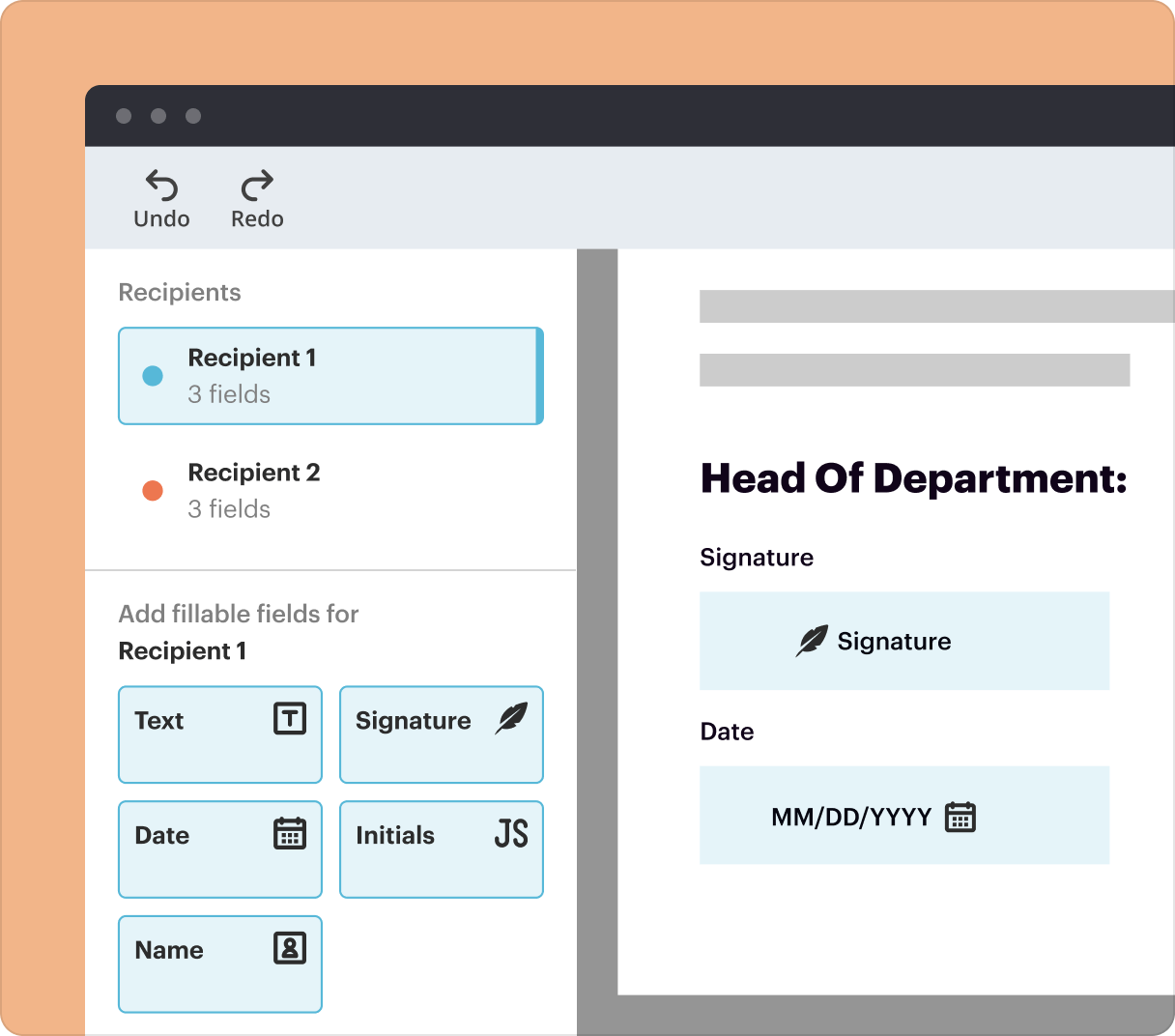
Task: Add a Date field
Action: [x=219, y=849]
